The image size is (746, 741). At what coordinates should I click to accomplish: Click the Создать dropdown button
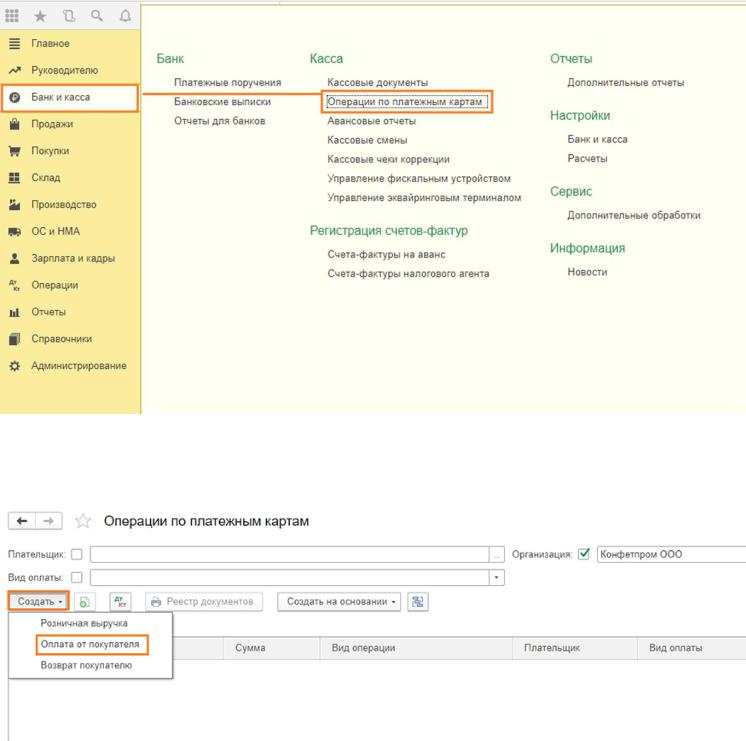[36, 602]
